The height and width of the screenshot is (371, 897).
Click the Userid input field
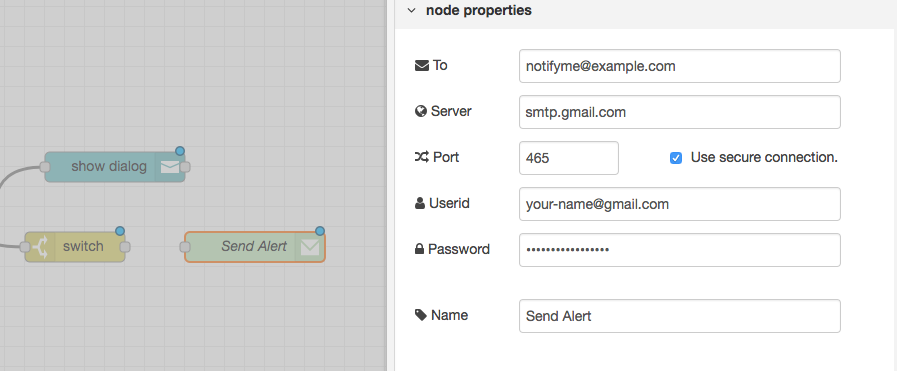coord(680,204)
